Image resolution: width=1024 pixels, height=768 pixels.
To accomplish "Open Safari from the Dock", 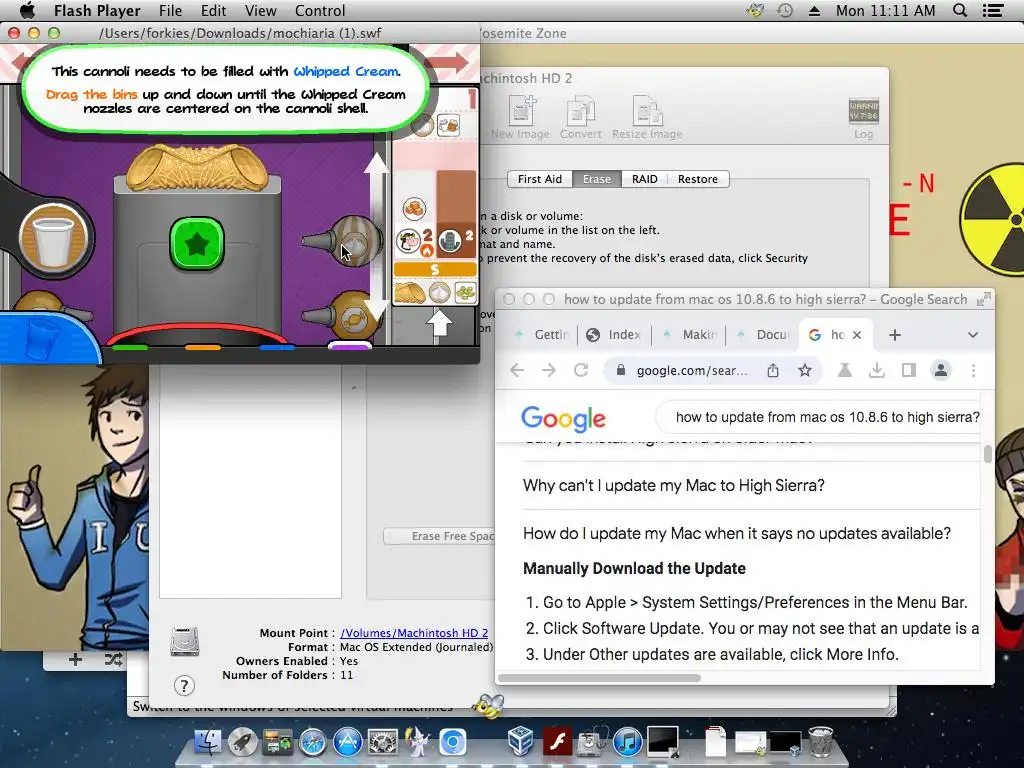I will tap(313, 743).
